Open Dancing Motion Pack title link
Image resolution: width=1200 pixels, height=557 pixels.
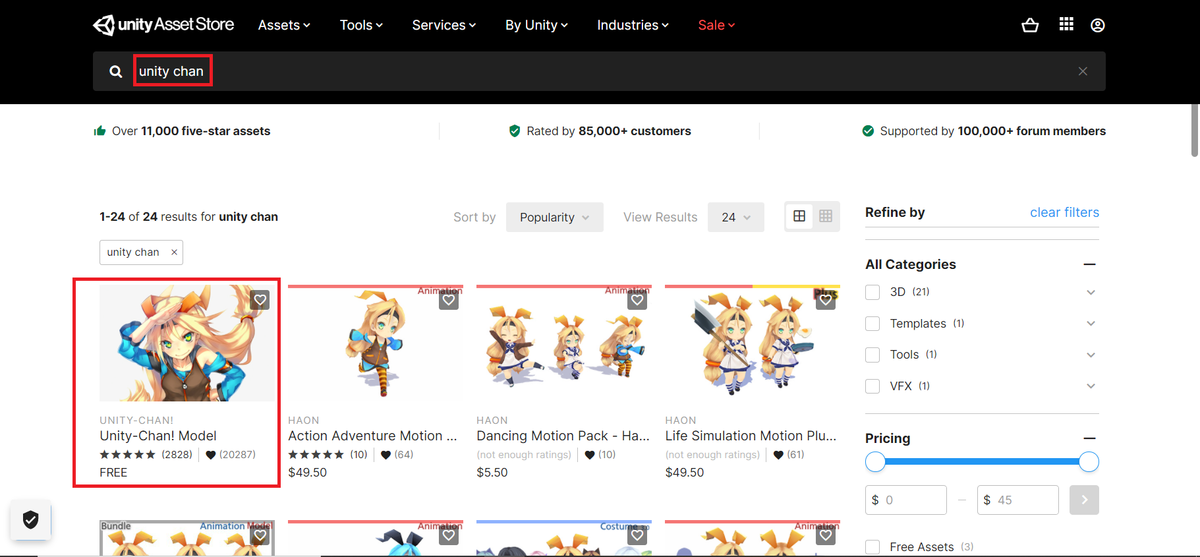[x=563, y=436]
